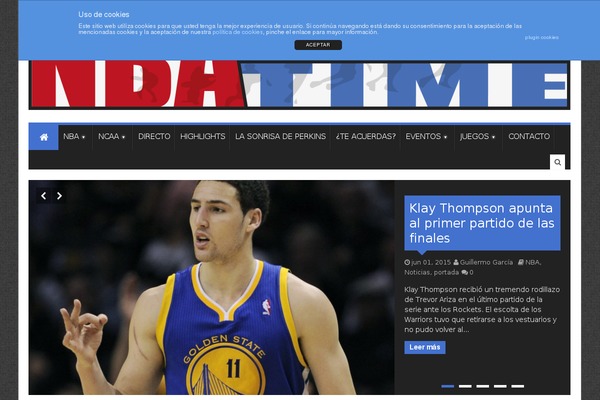Viewport: 600px width, 400px height.
Task: Open the search magnifier icon
Action: click(558, 162)
